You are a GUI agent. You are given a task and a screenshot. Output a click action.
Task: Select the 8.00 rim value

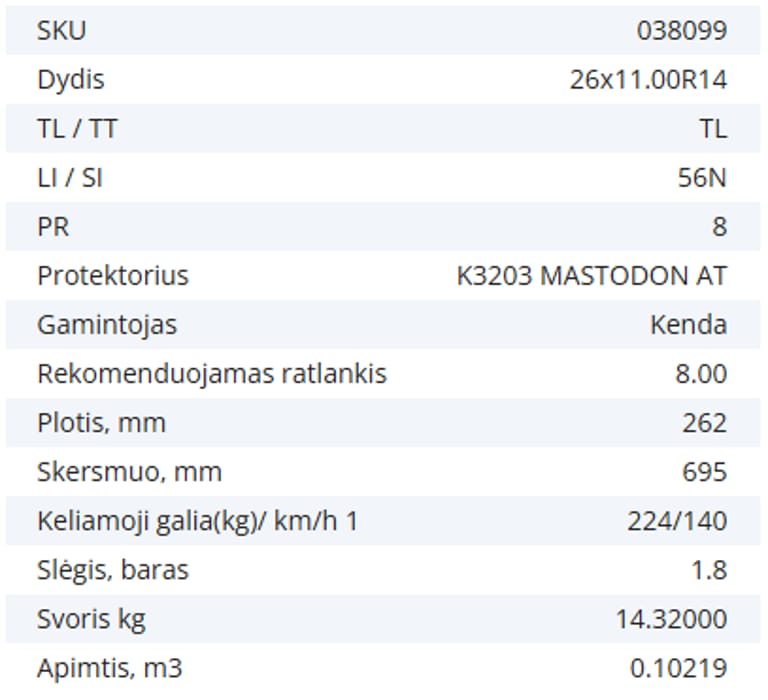click(700, 374)
